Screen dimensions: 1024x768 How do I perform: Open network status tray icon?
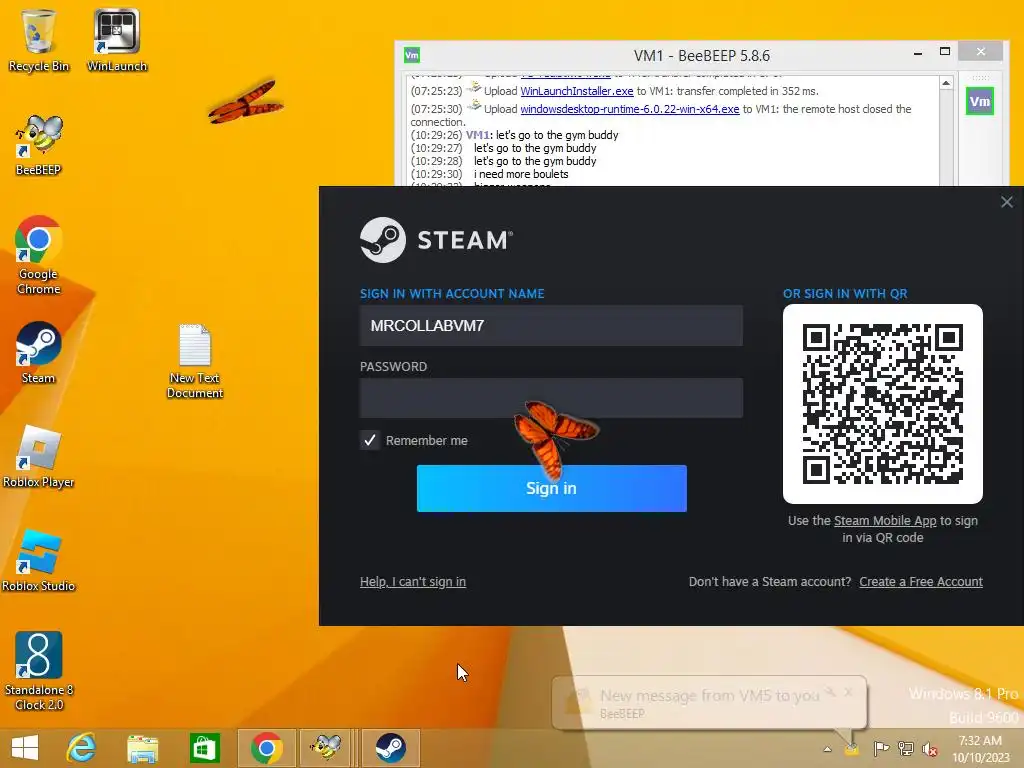(x=906, y=749)
